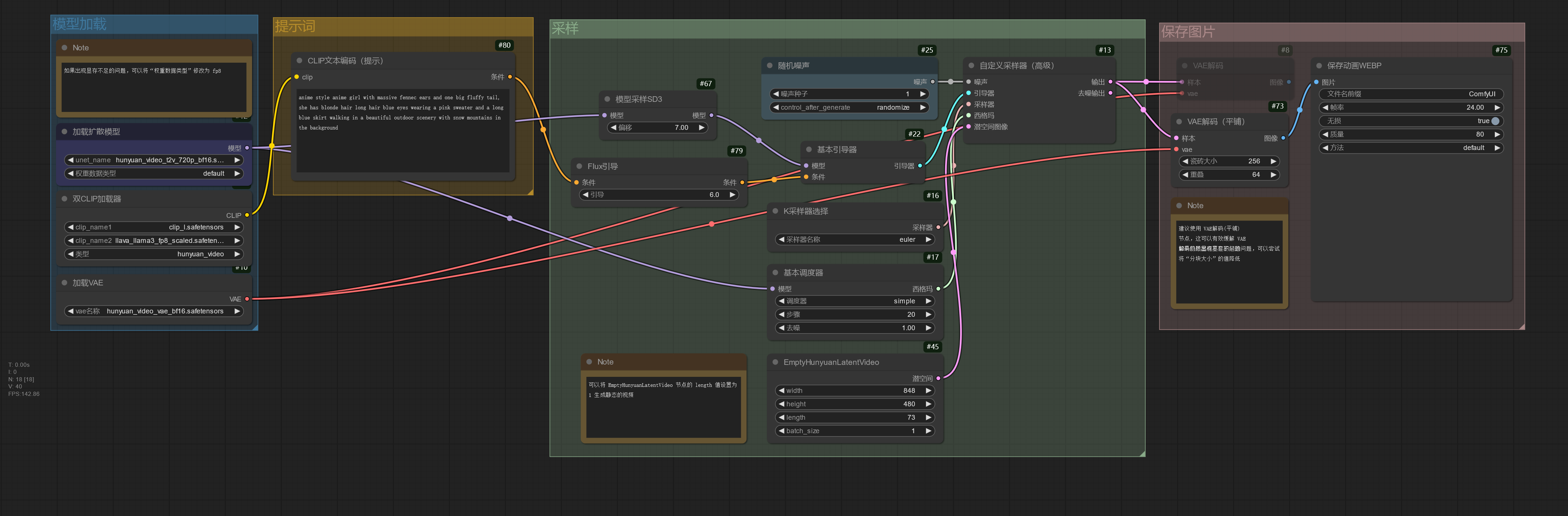The image size is (1568, 516).
Task: Open the control_after_generate randomize dropdown
Action: pyautogui.click(x=849, y=108)
